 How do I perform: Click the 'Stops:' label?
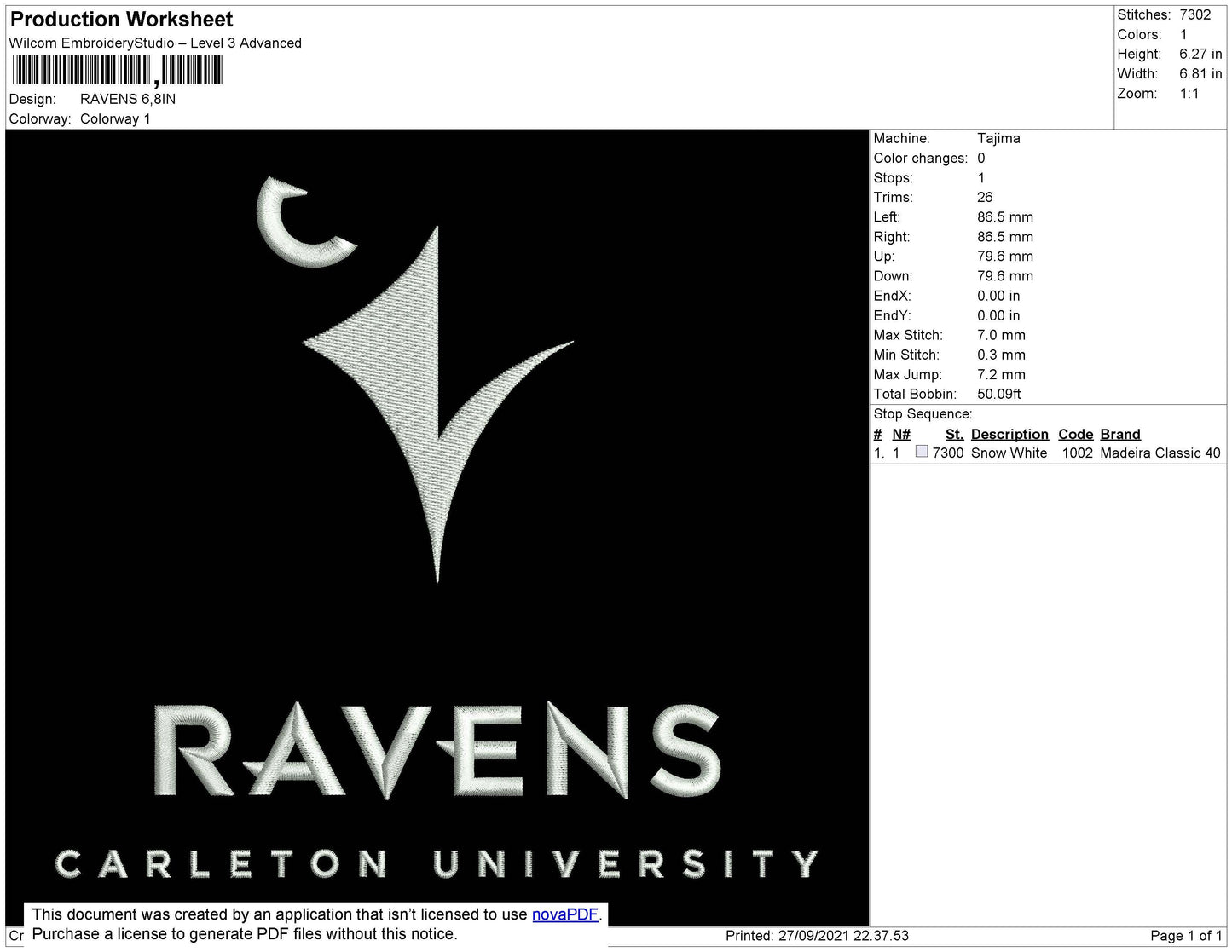click(893, 177)
